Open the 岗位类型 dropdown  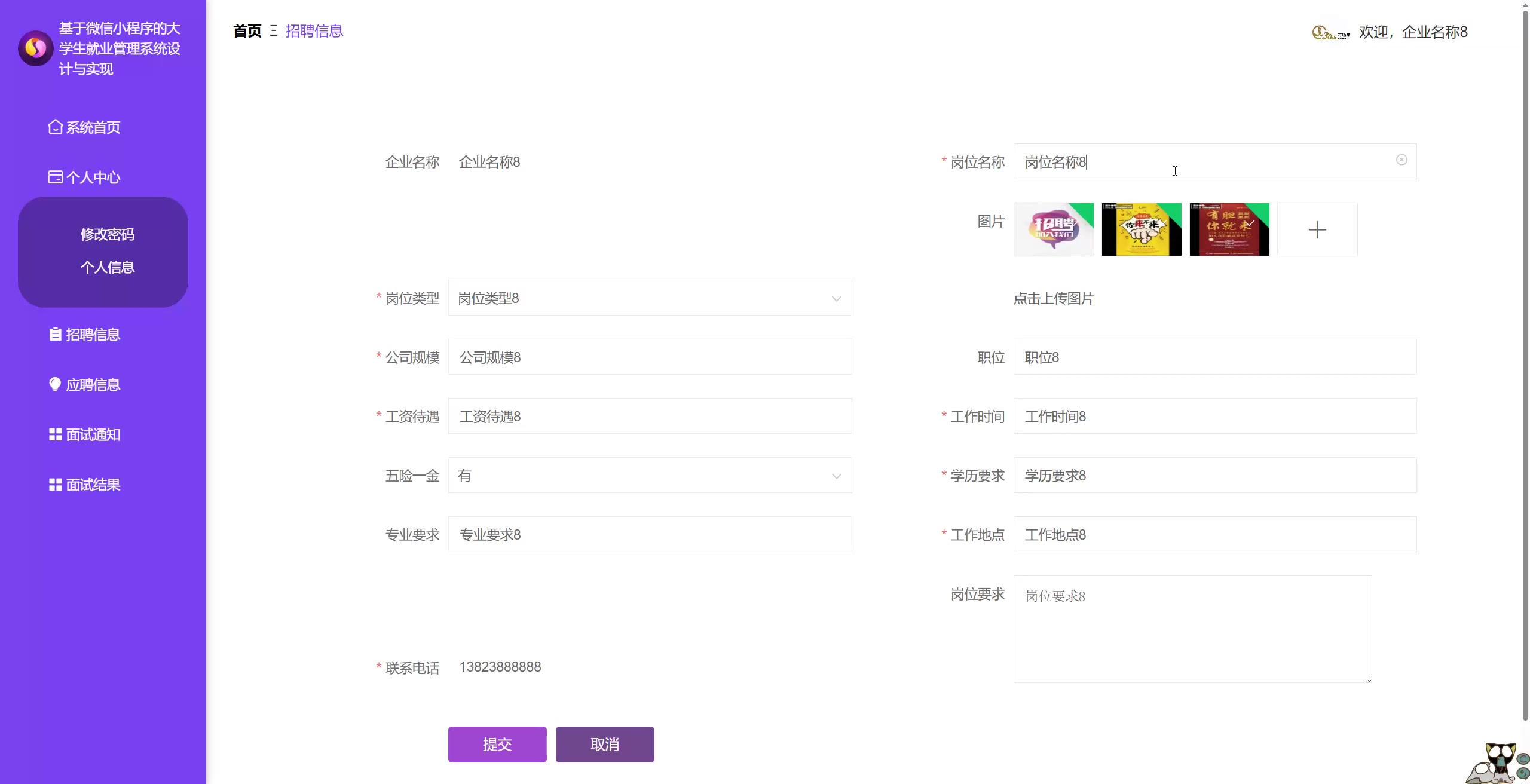(650, 298)
